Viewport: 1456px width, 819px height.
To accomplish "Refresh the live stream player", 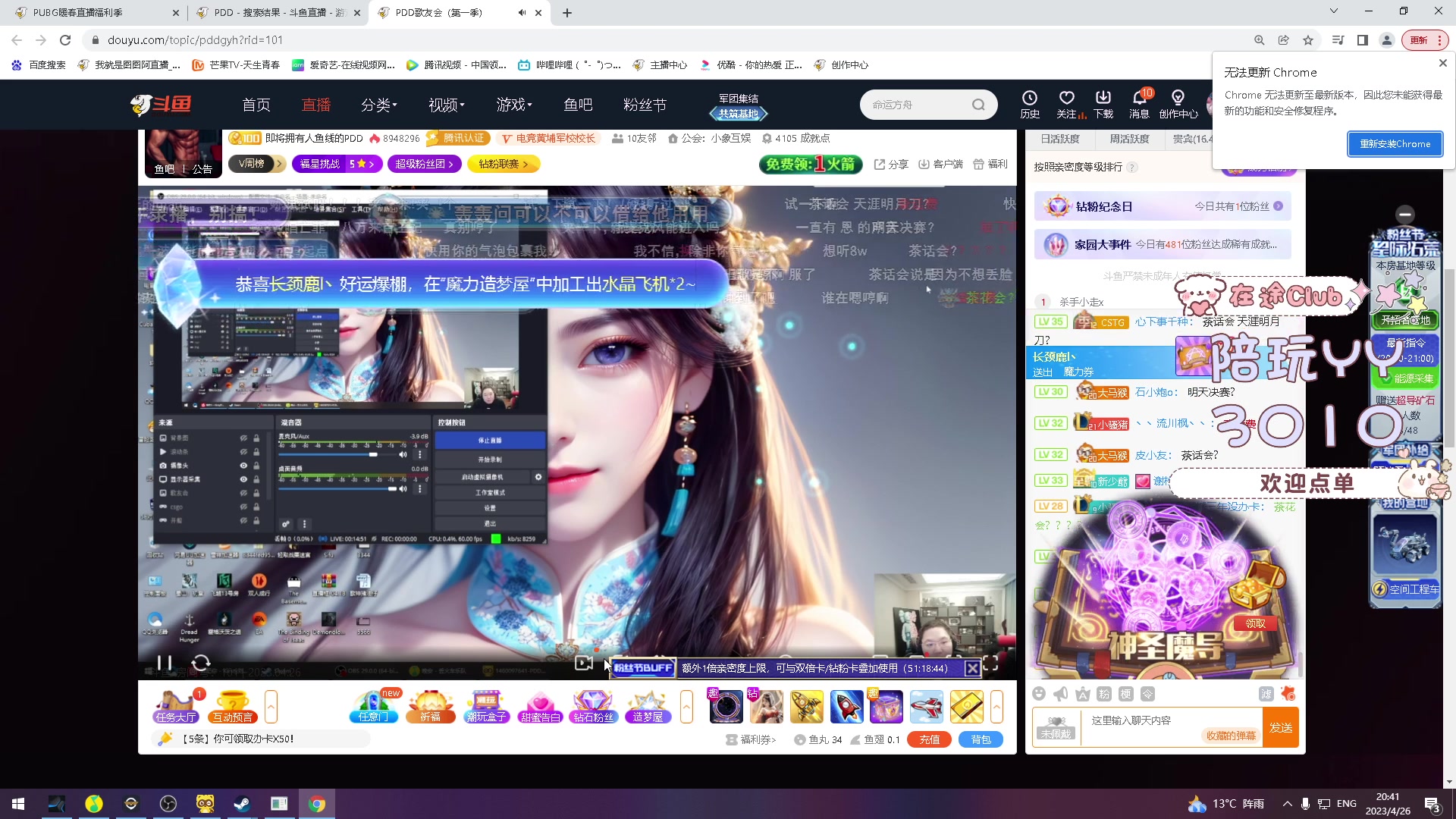I will (x=201, y=664).
